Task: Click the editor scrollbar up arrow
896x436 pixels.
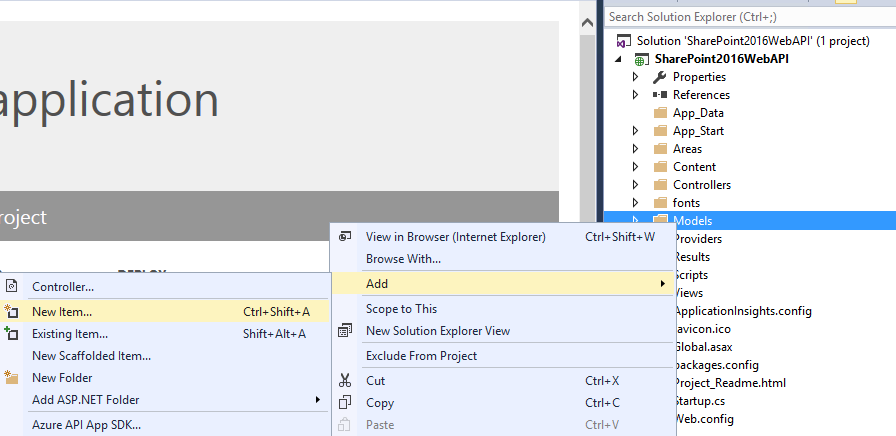Action: 587,23
